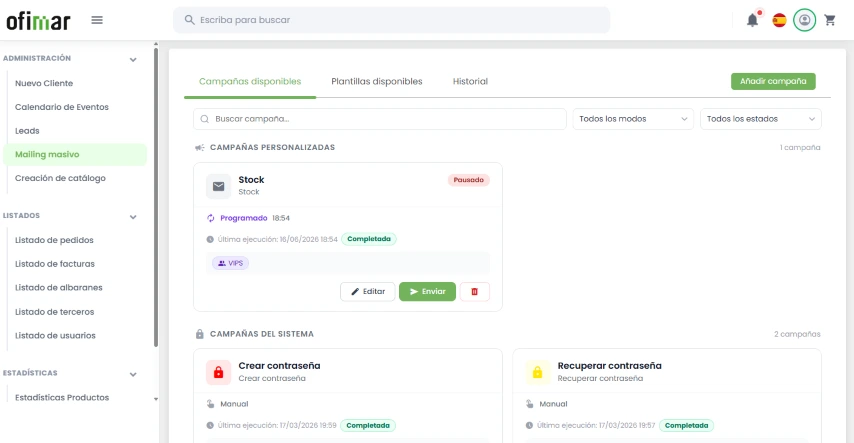The width and height of the screenshot is (854, 443).
Task: Change language via Spanish flag icon
Action: point(779,20)
